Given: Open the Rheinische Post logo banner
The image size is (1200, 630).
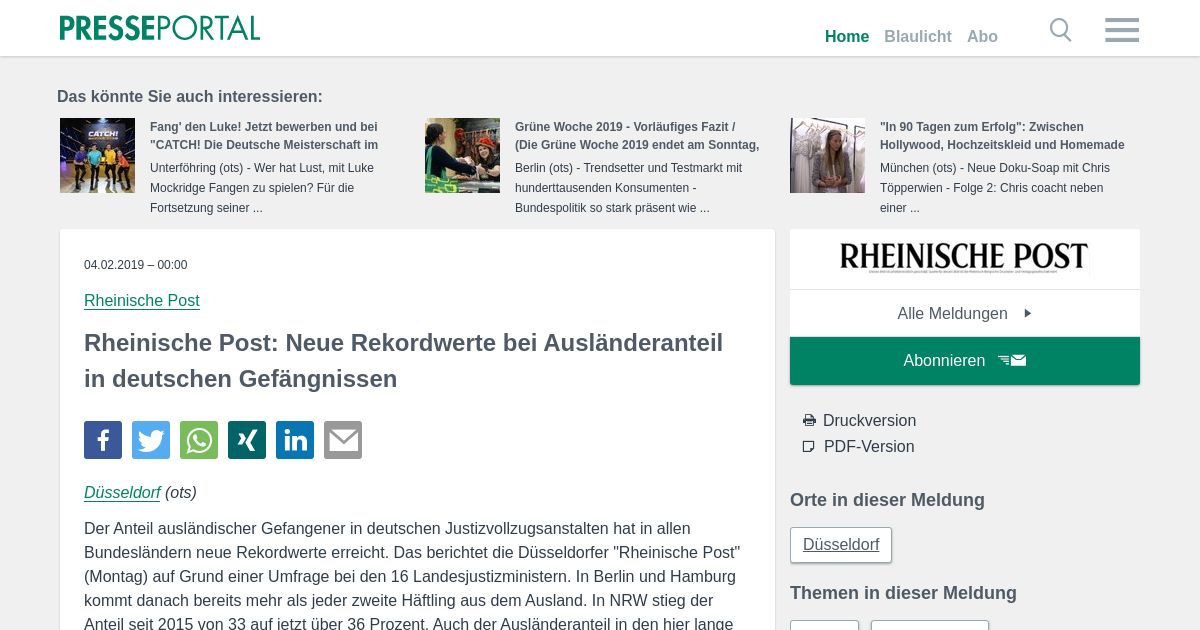Looking at the screenshot, I should 965,258.
